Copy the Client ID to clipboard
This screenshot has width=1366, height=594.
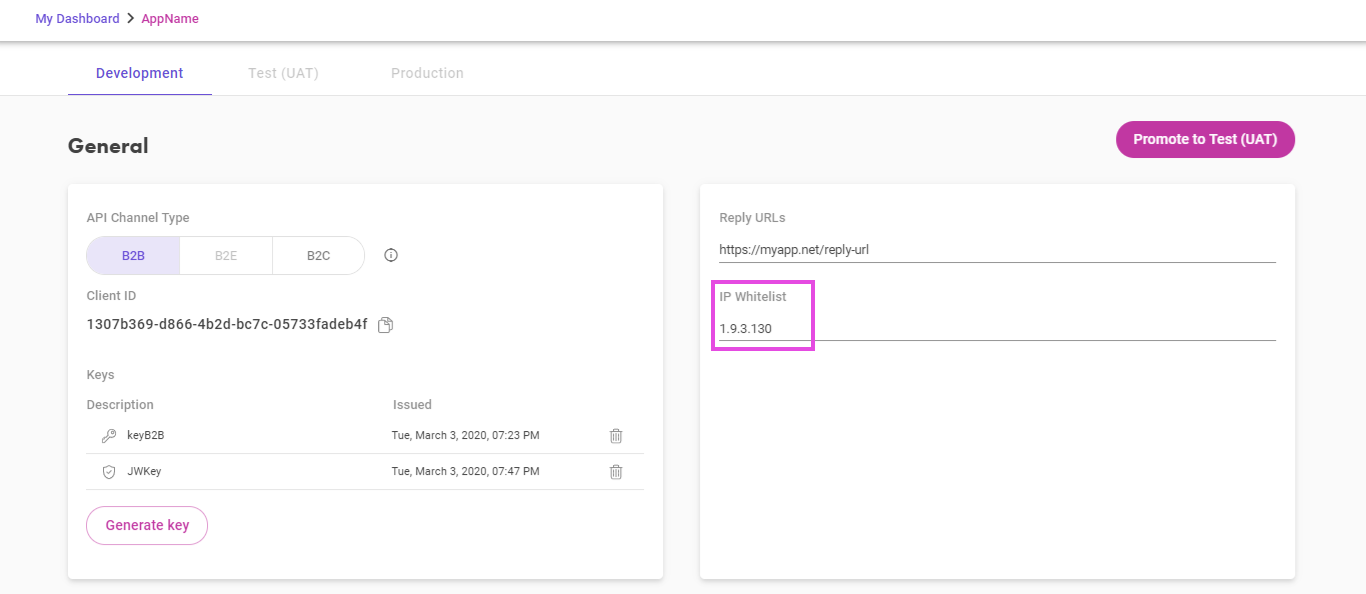386,325
